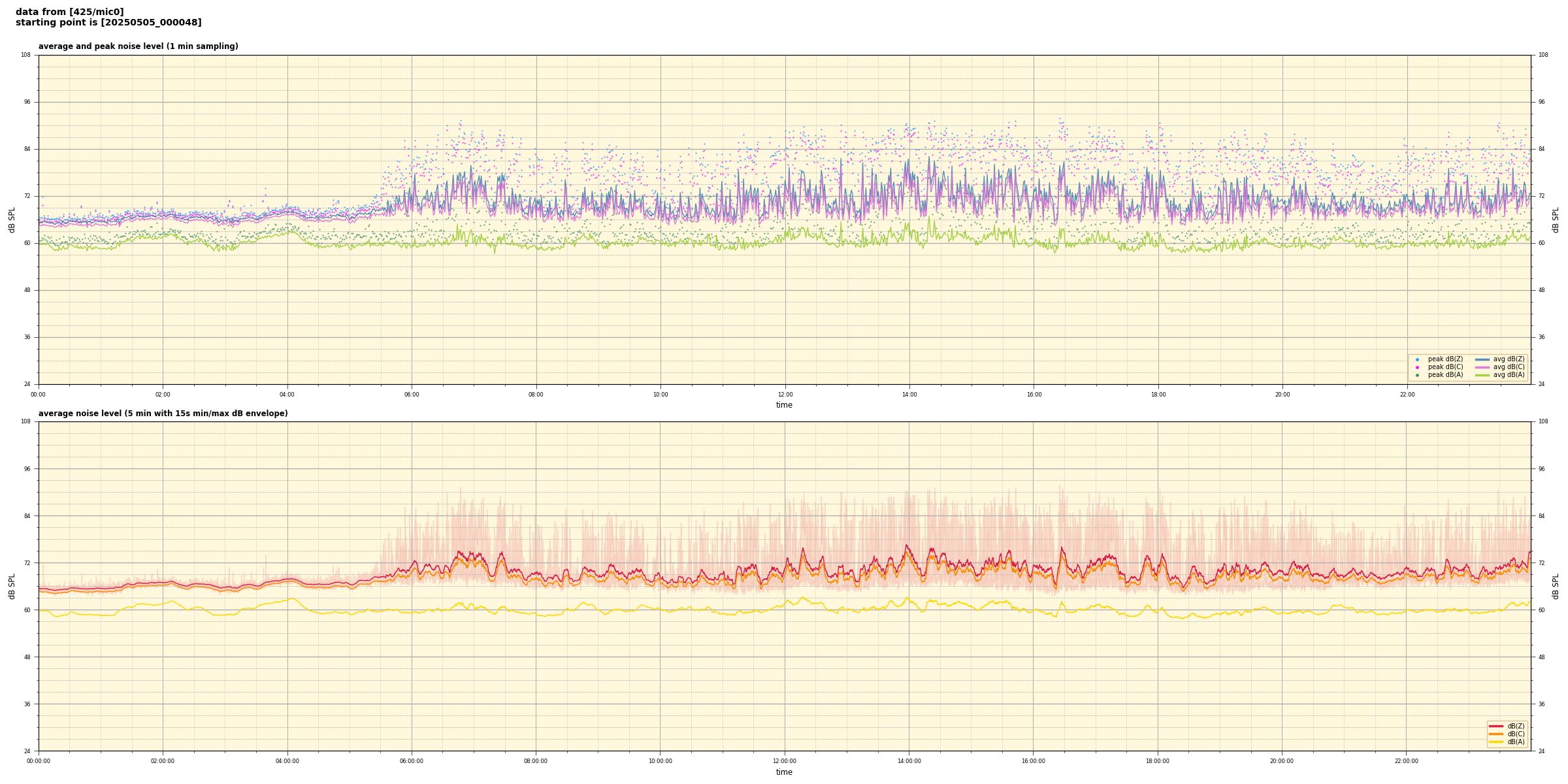1568x784 pixels.
Task: Click the right 'dB SPL' label of the bottom chart
Action: coord(1556,586)
